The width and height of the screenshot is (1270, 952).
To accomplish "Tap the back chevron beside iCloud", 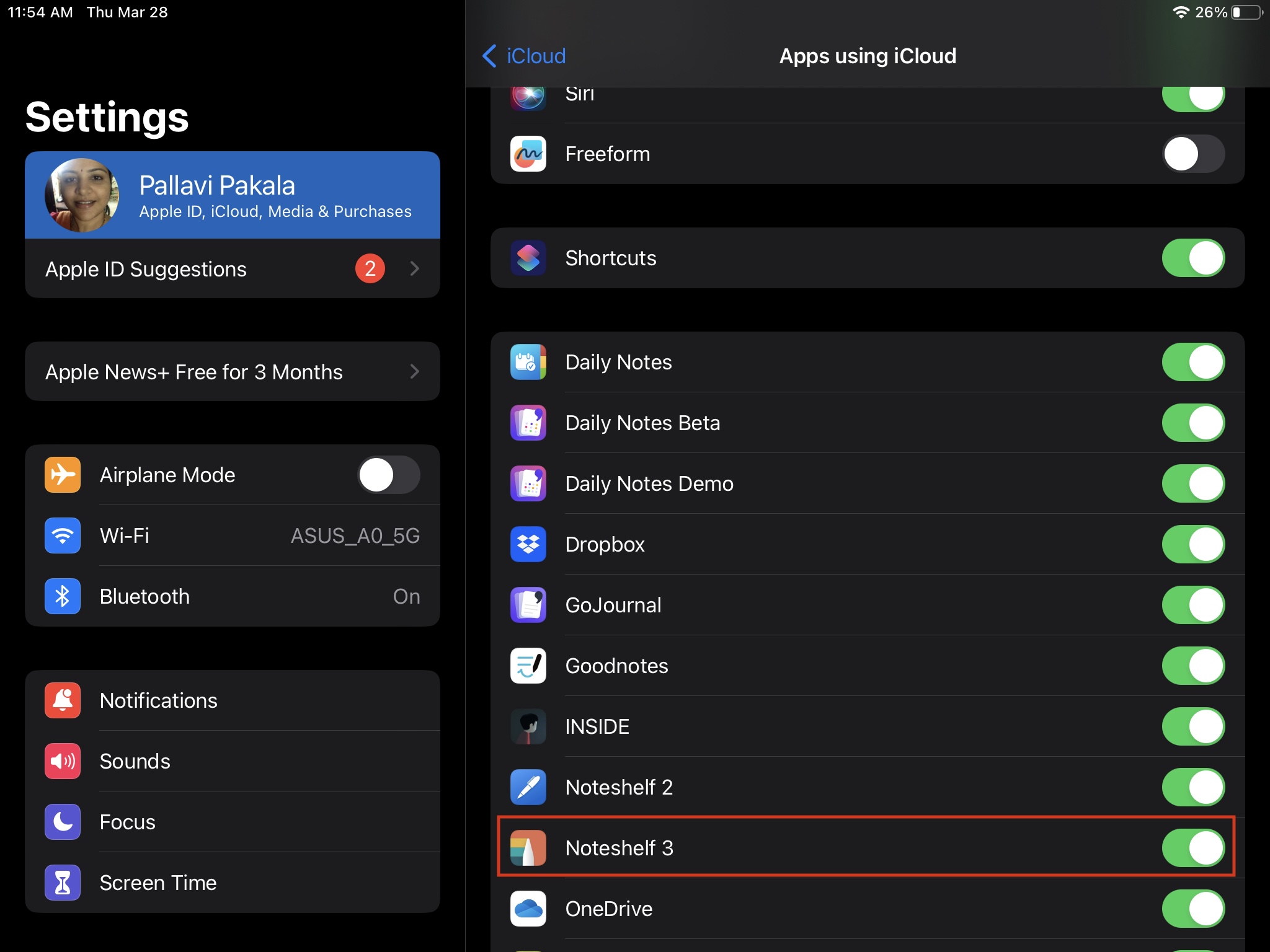I will point(489,56).
